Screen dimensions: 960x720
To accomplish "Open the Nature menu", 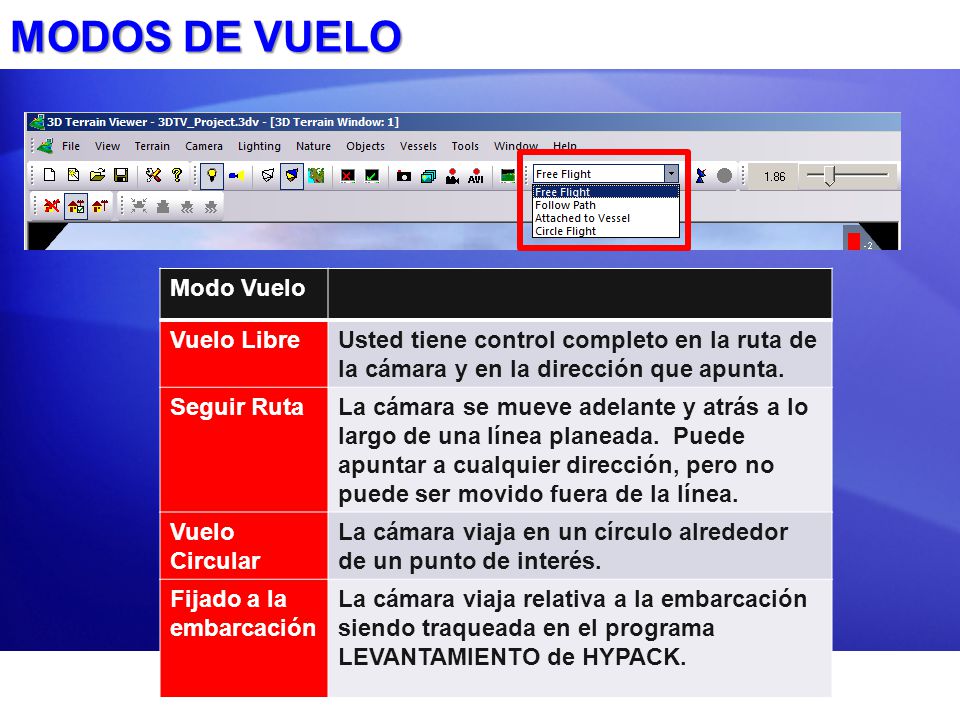I will pyautogui.click(x=313, y=146).
